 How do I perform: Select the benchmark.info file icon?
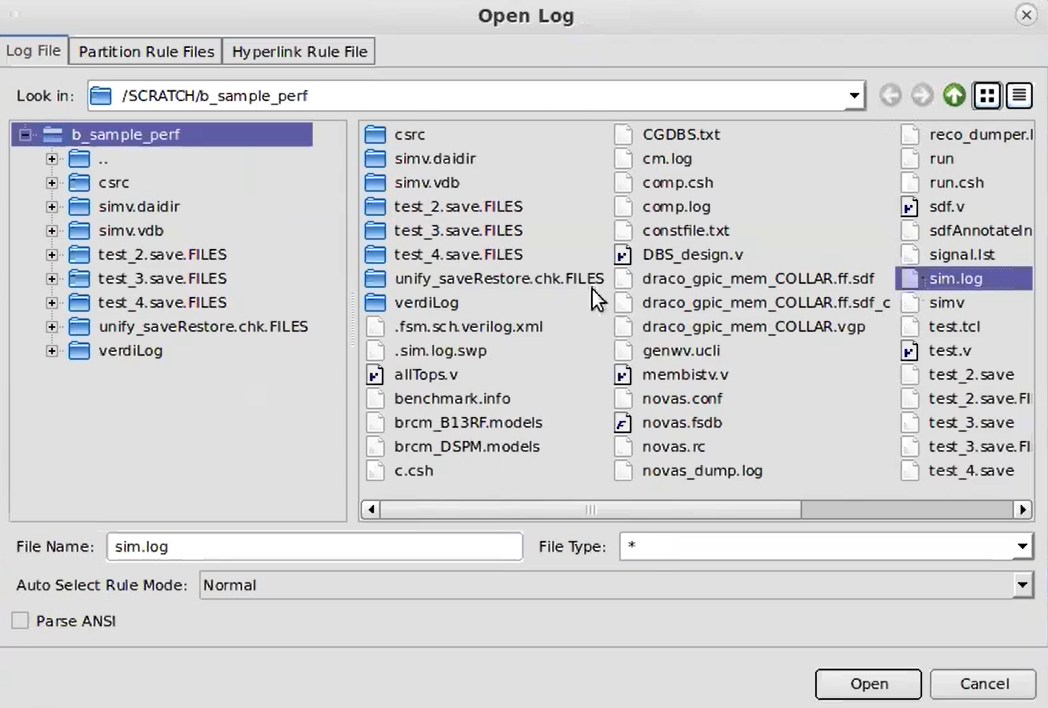(x=376, y=399)
